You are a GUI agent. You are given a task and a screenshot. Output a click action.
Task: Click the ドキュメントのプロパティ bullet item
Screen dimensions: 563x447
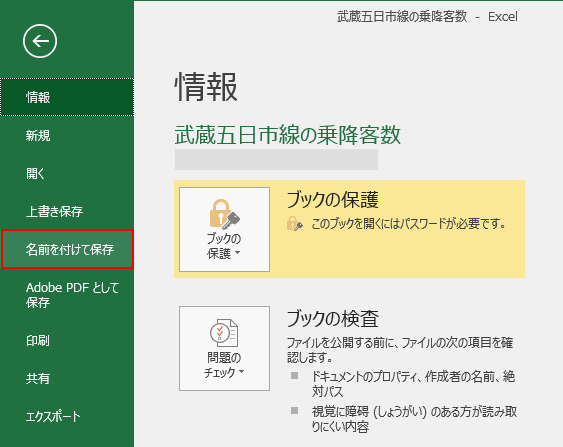point(413,384)
